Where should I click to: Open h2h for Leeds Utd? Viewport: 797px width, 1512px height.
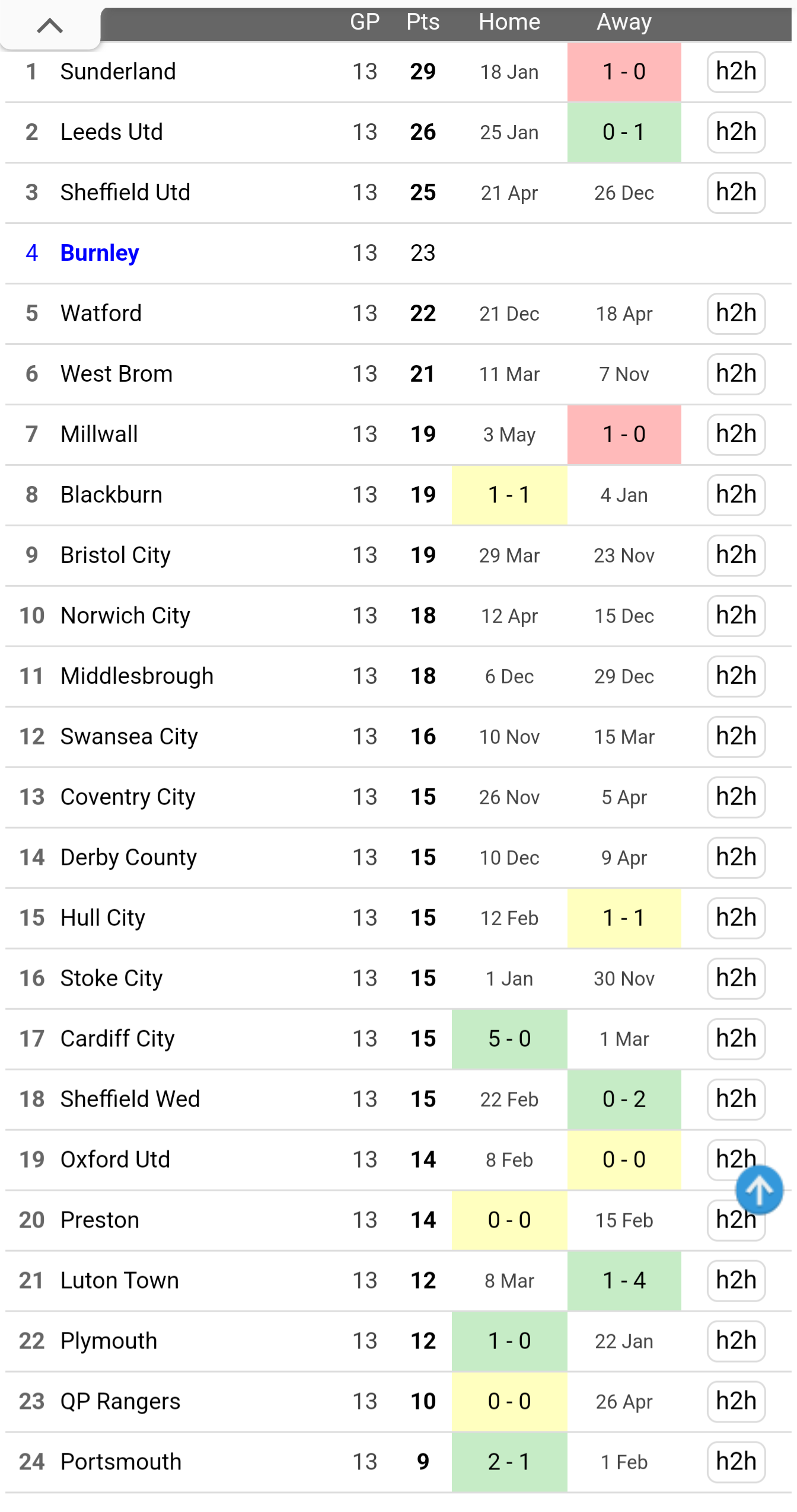pos(735,132)
